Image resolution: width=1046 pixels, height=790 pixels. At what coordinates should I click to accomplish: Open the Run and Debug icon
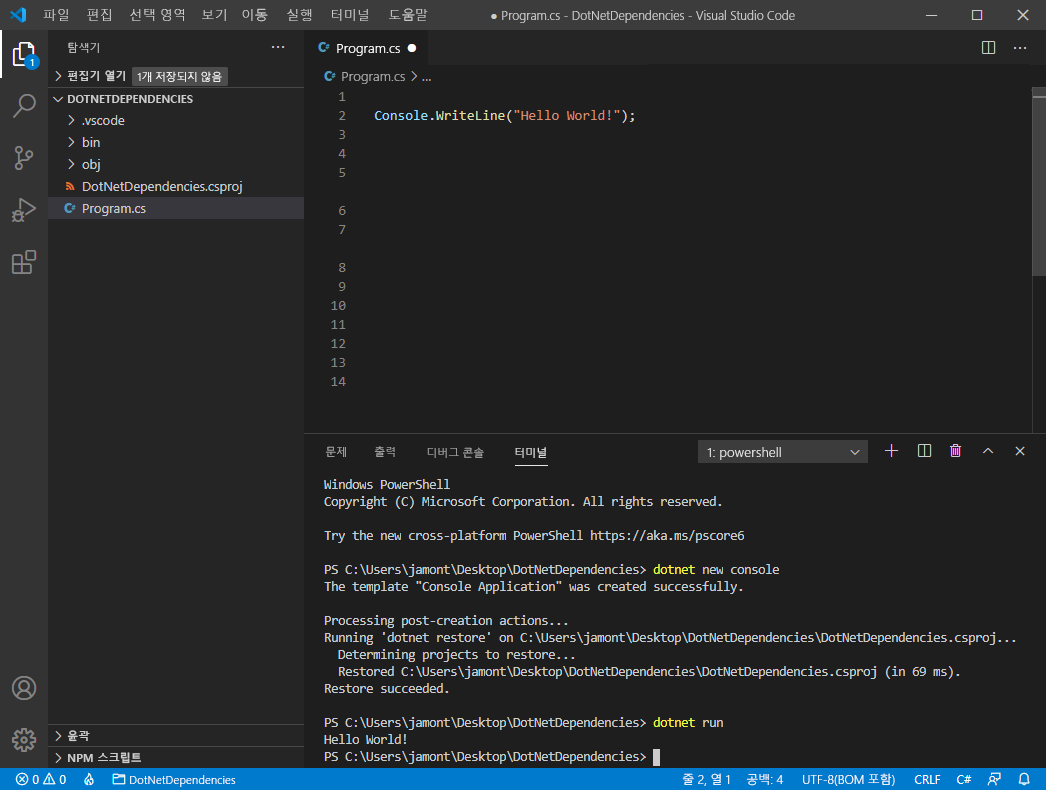pos(24,210)
